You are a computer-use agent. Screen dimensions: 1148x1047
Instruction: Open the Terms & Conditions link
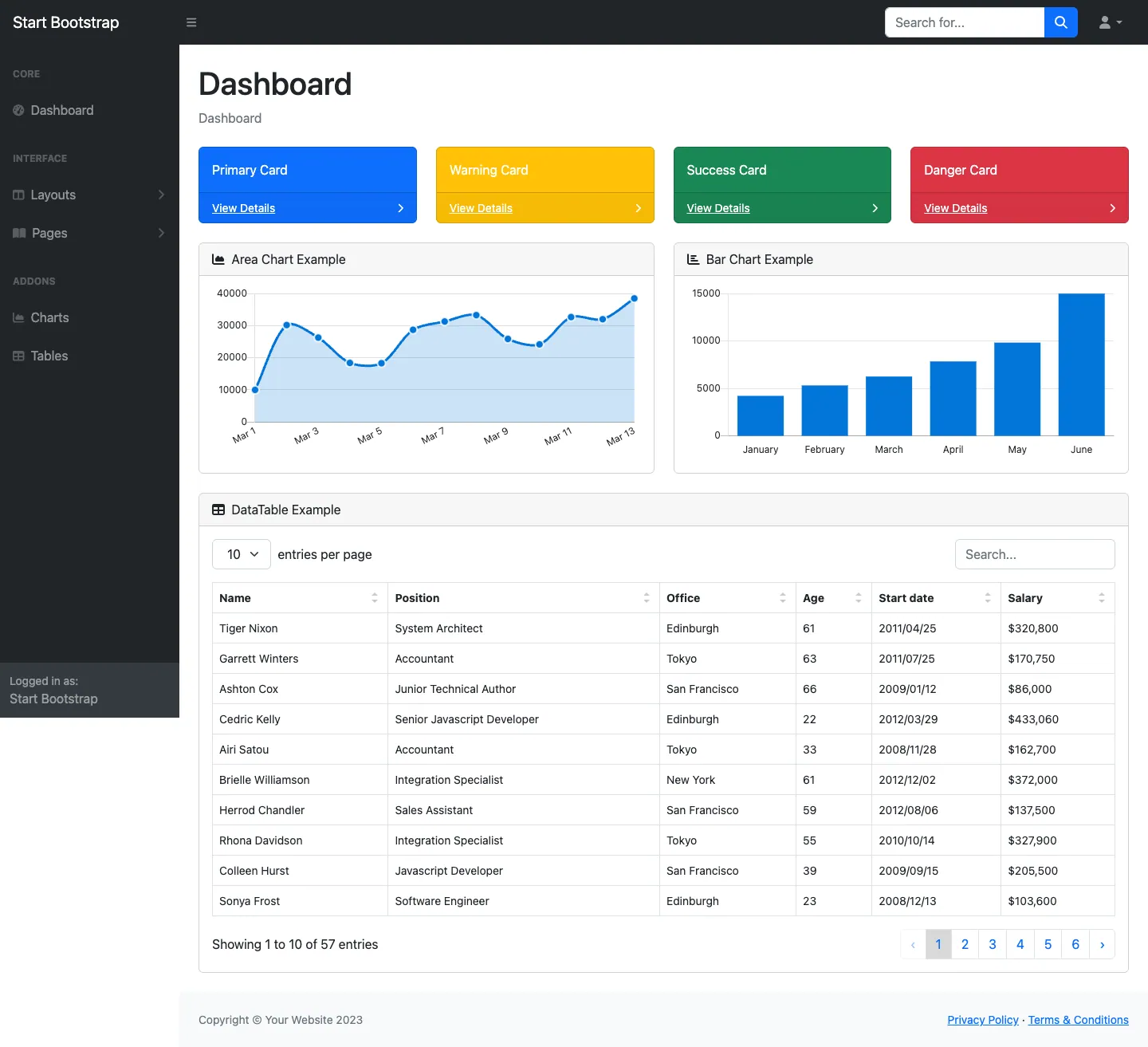pyautogui.click(x=1079, y=1020)
